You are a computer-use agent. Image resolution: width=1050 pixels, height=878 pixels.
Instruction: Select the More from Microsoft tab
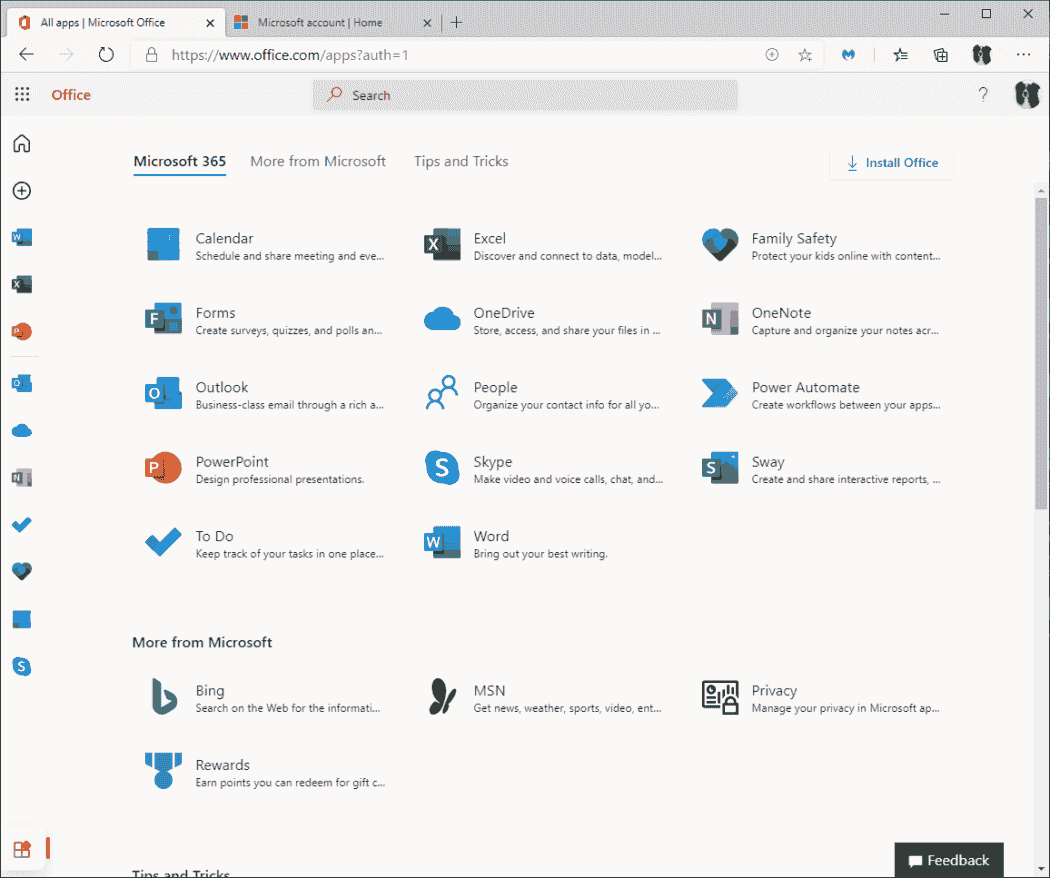click(x=318, y=161)
